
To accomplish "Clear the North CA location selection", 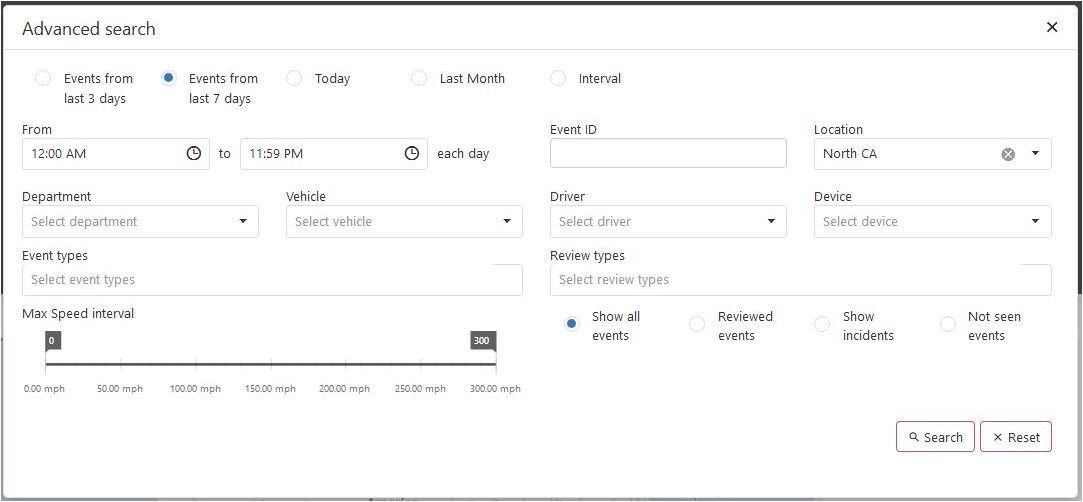I will pos(1008,154).
